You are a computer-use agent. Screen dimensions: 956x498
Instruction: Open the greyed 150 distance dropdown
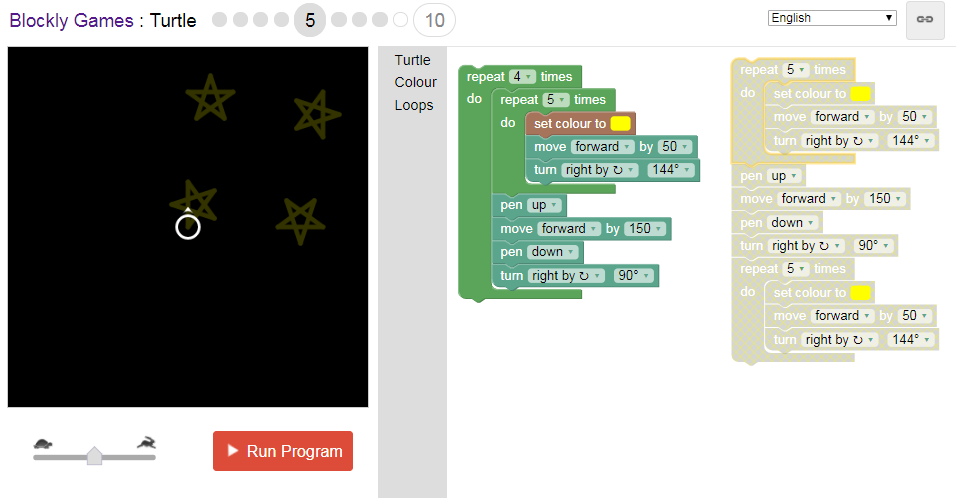tap(885, 199)
